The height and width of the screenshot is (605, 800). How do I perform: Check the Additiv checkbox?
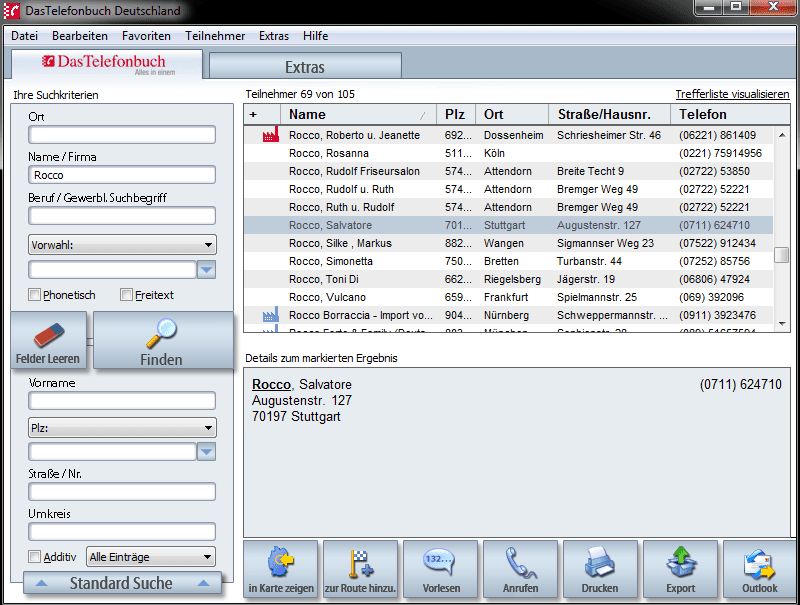(x=35, y=557)
